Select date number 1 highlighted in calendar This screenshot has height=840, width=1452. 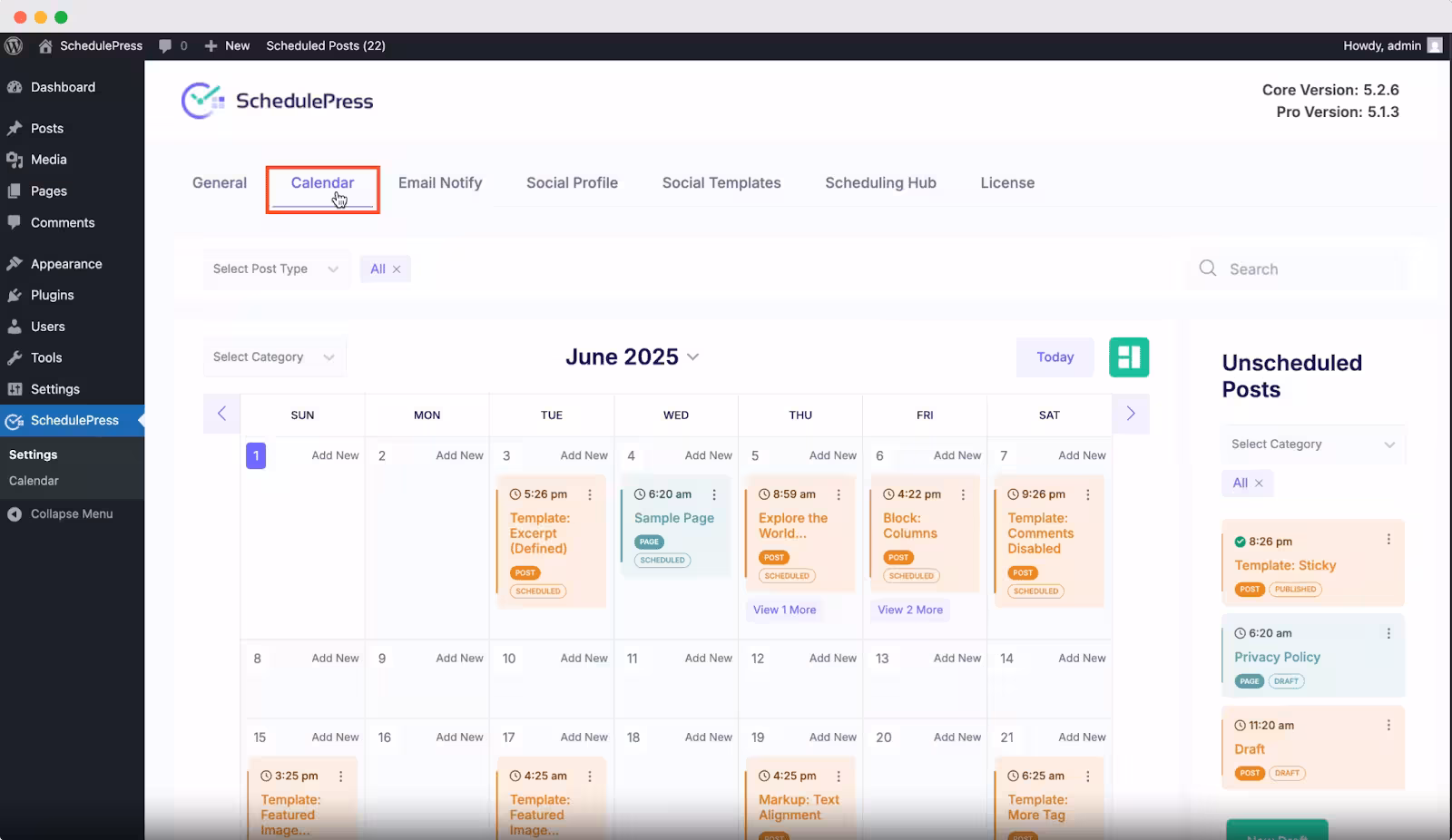[256, 455]
